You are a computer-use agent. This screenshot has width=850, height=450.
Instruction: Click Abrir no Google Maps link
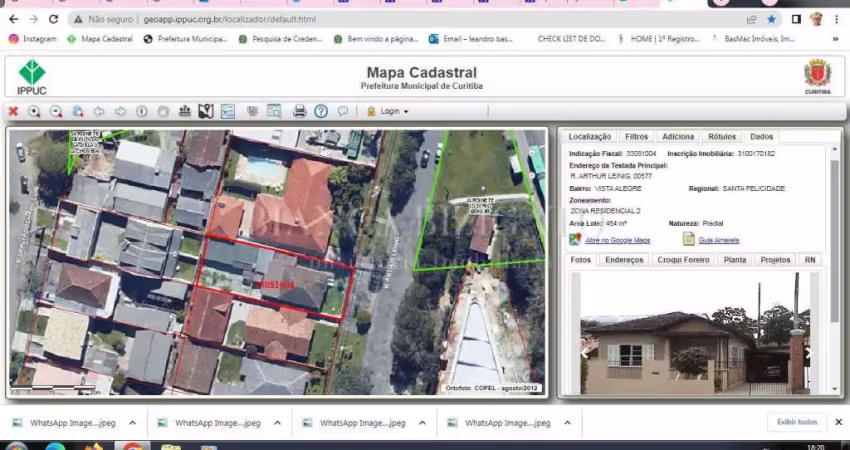click(x=617, y=240)
